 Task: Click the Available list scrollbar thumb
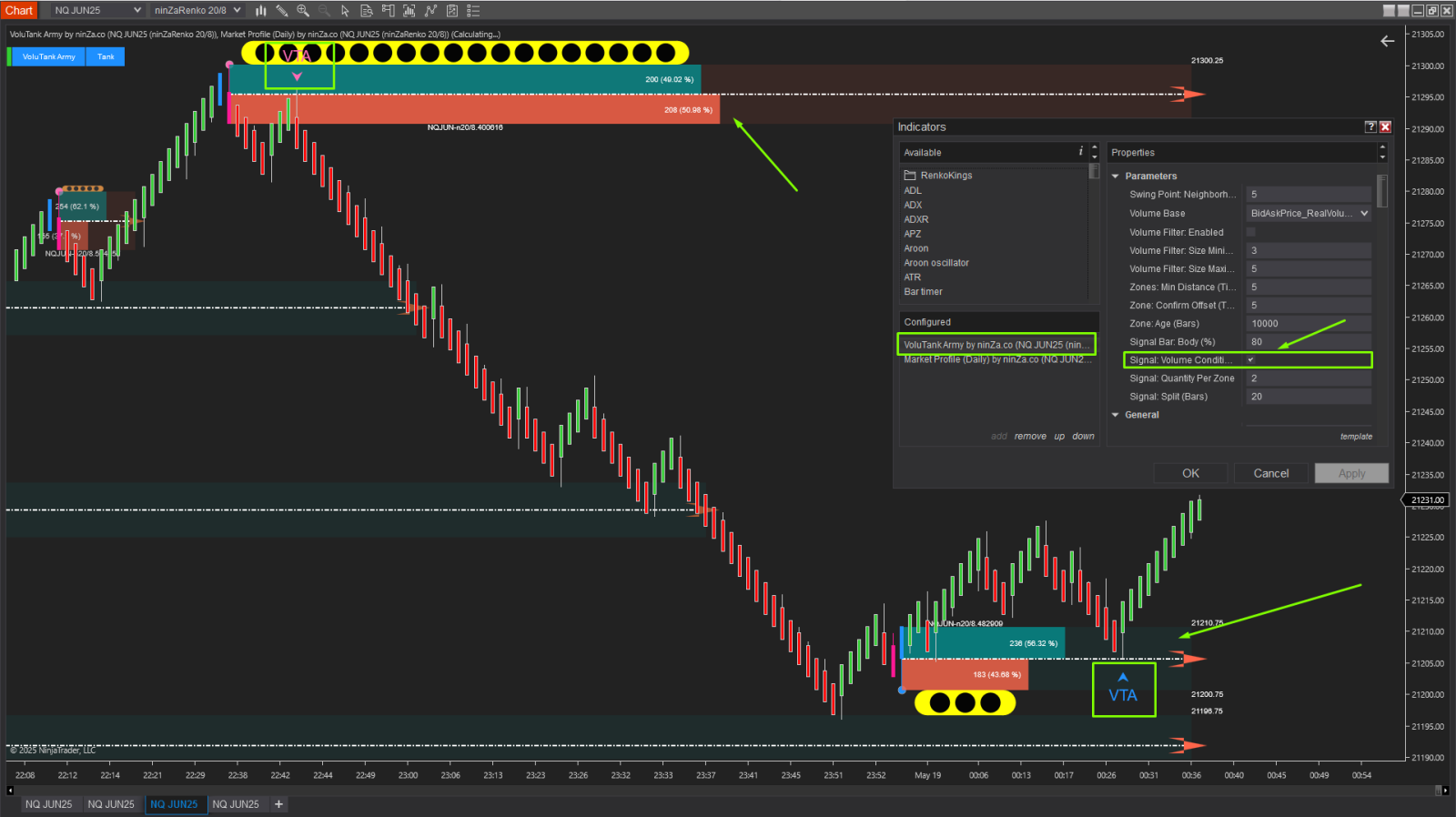coord(1094,172)
